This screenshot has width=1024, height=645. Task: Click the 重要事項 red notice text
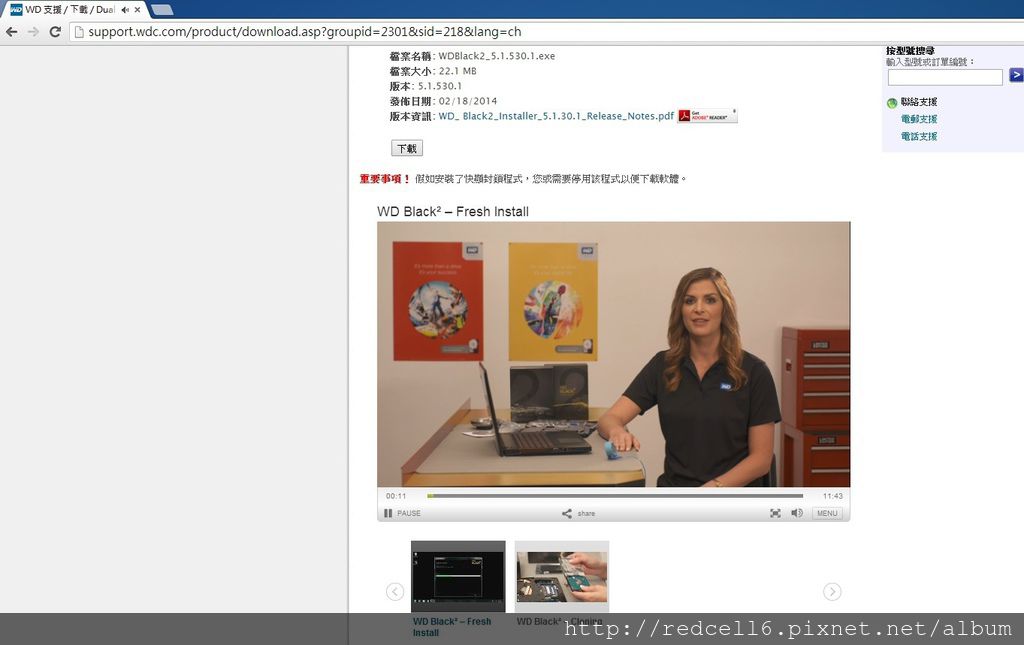(x=385, y=179)
